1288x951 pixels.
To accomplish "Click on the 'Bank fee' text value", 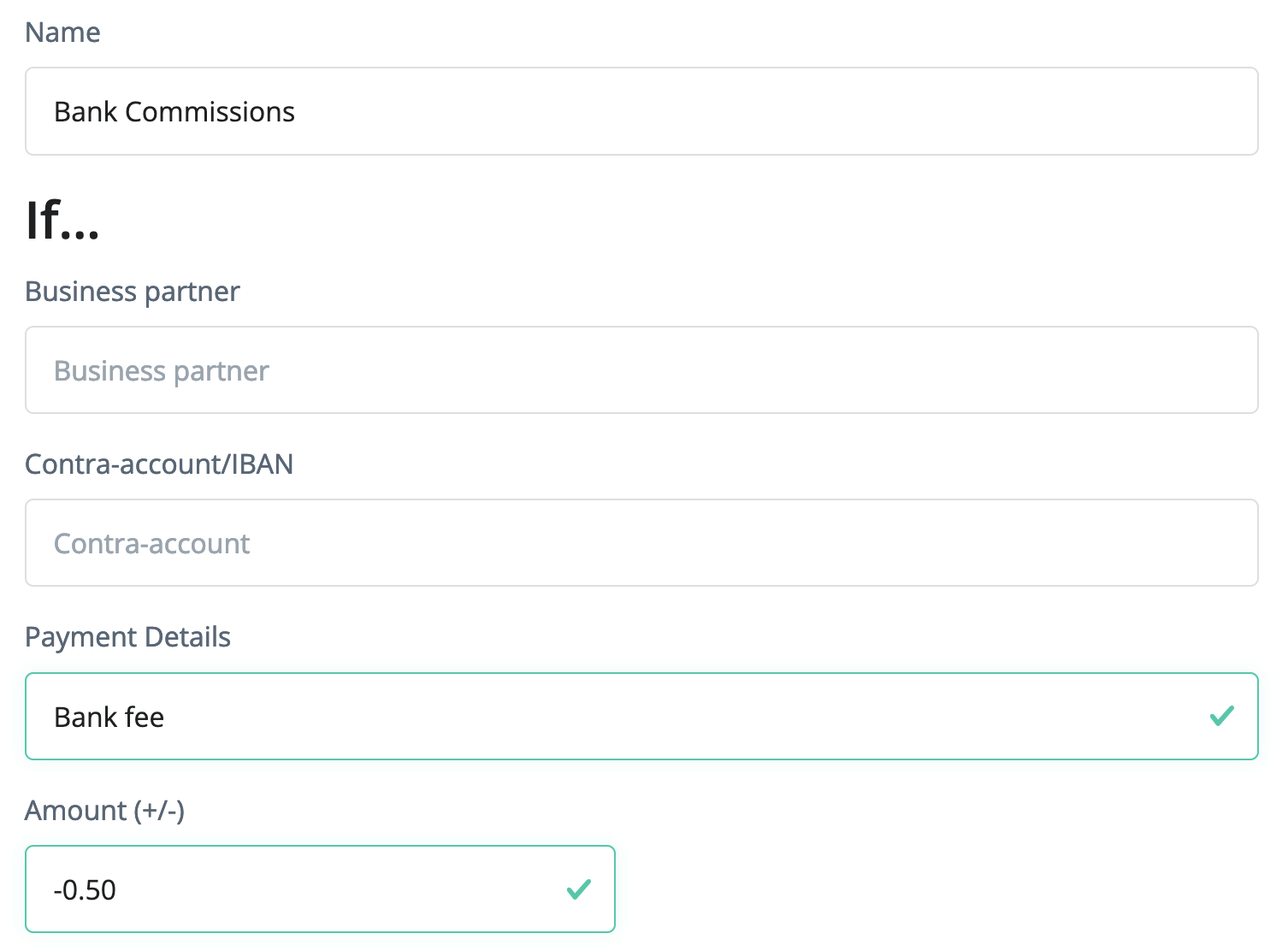I will [x=109, y=717].
